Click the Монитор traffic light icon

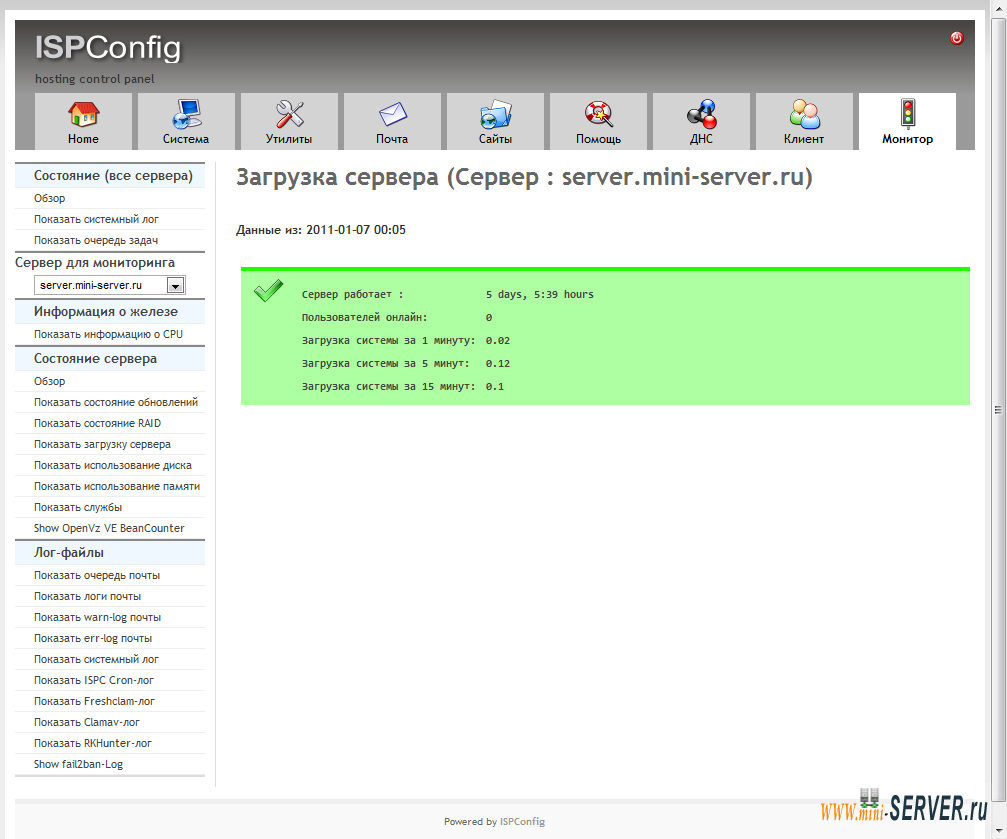[x=907, y=114]
